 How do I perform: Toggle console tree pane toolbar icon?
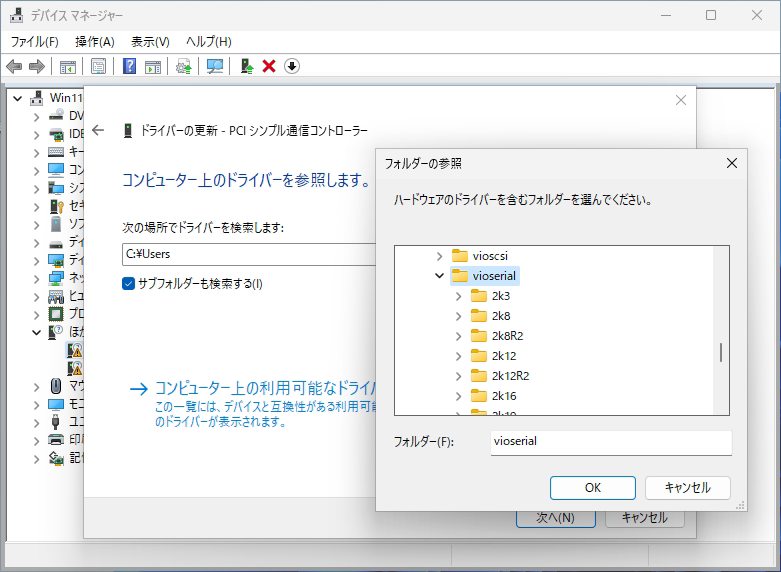[x=67, y=66]
